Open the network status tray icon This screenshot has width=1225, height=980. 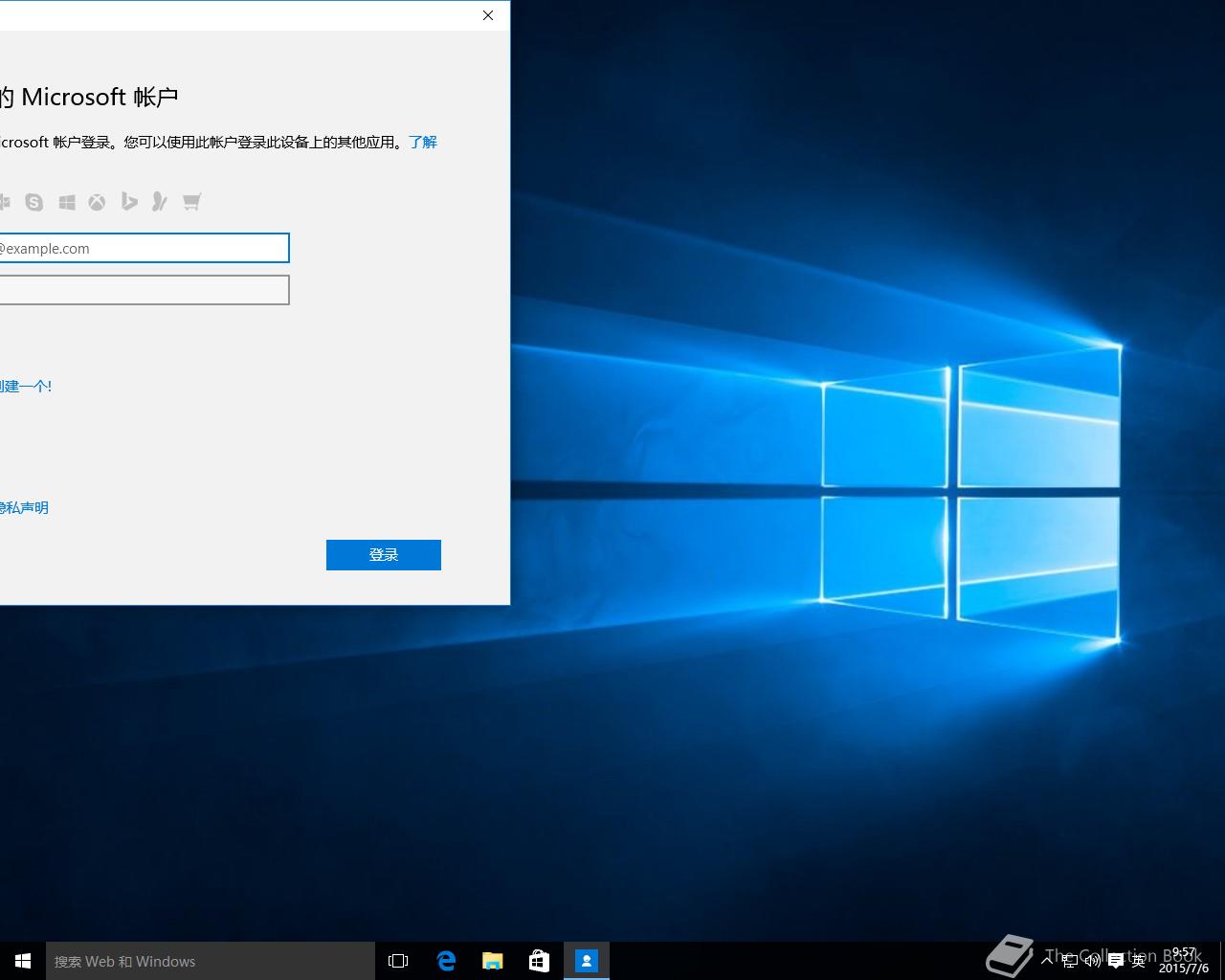1070,960
